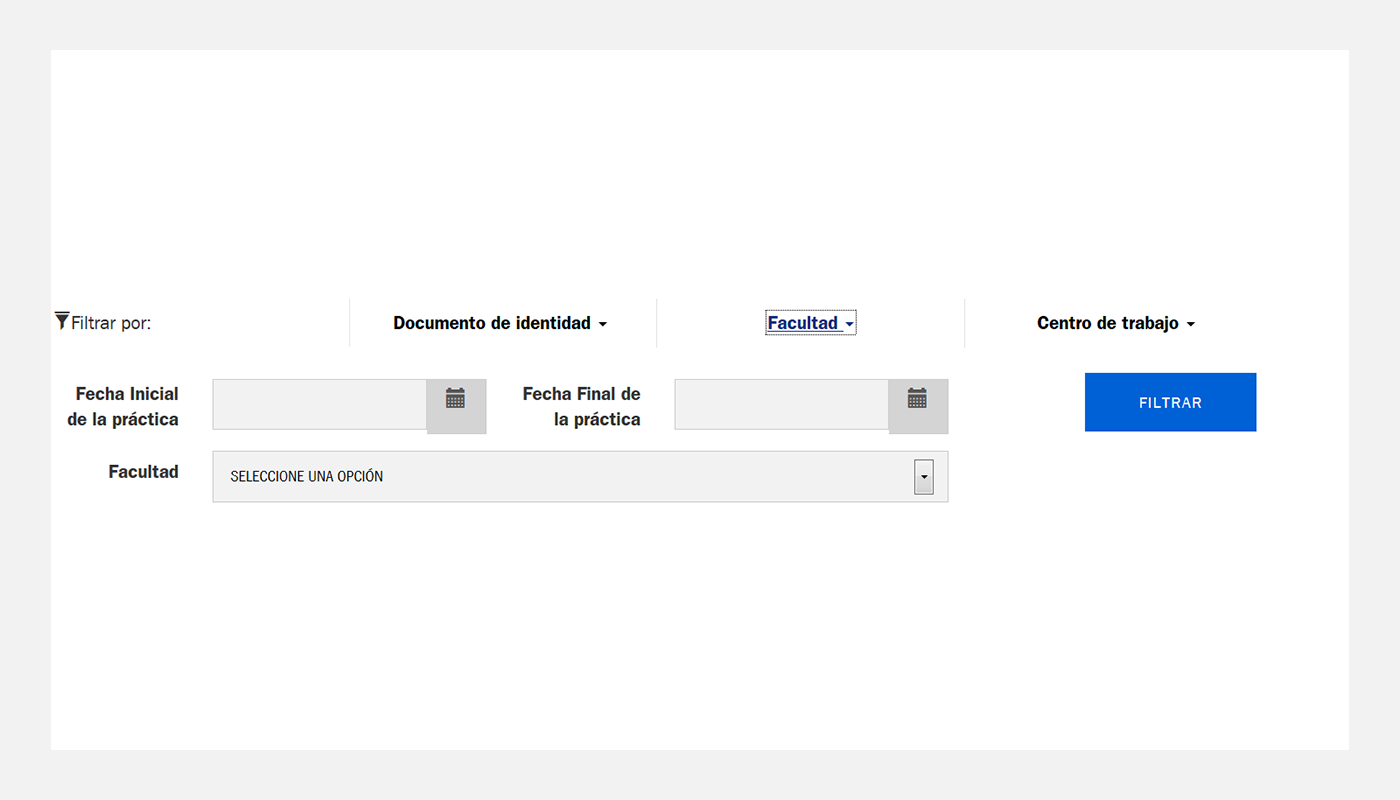The height and width of the screenshot is (800, 1400).
Task: Click the Fecha Inicial de la práctica label
Action: (123, 406)
